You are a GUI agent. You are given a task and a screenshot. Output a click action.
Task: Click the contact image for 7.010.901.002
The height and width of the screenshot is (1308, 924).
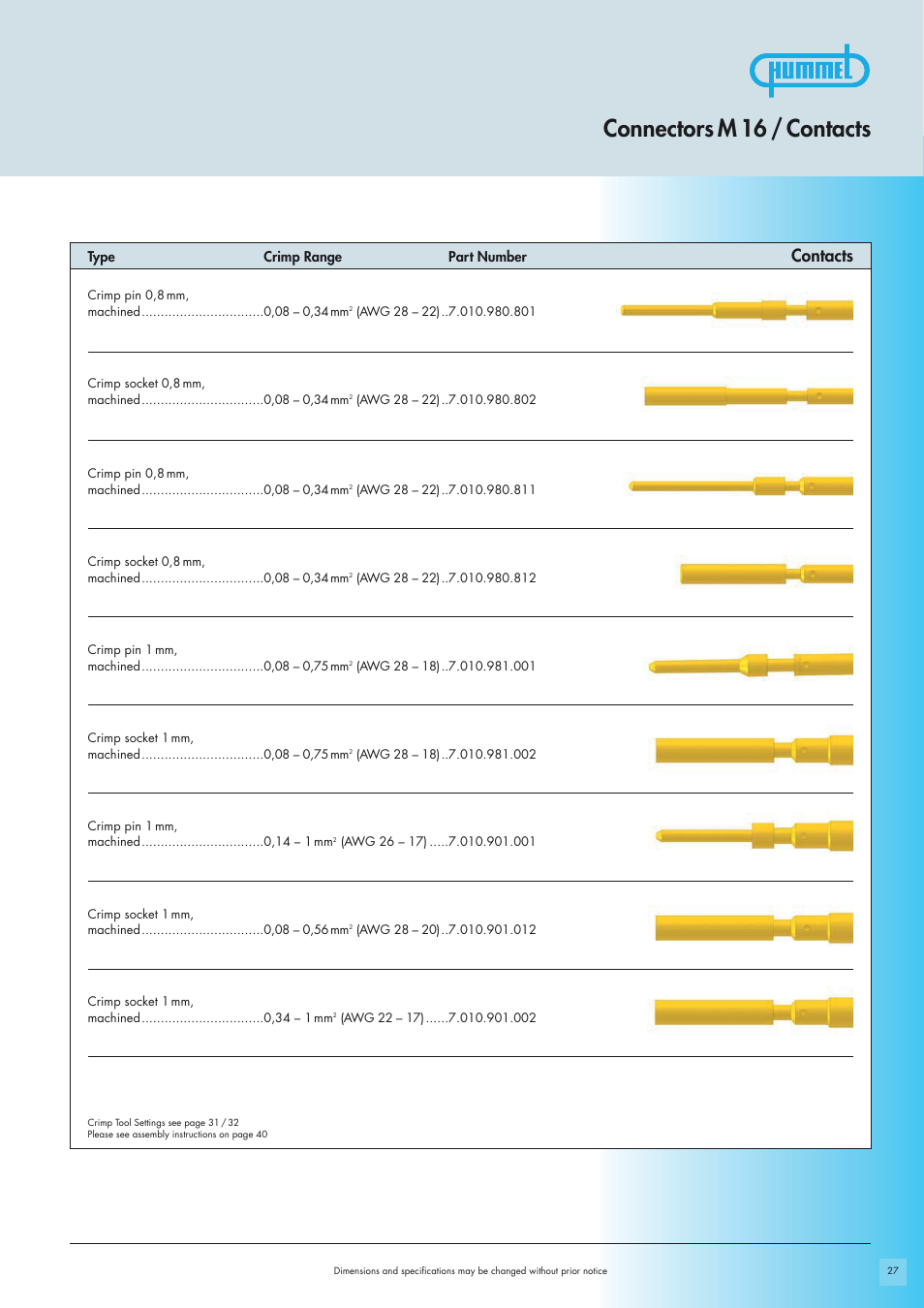755,1012
